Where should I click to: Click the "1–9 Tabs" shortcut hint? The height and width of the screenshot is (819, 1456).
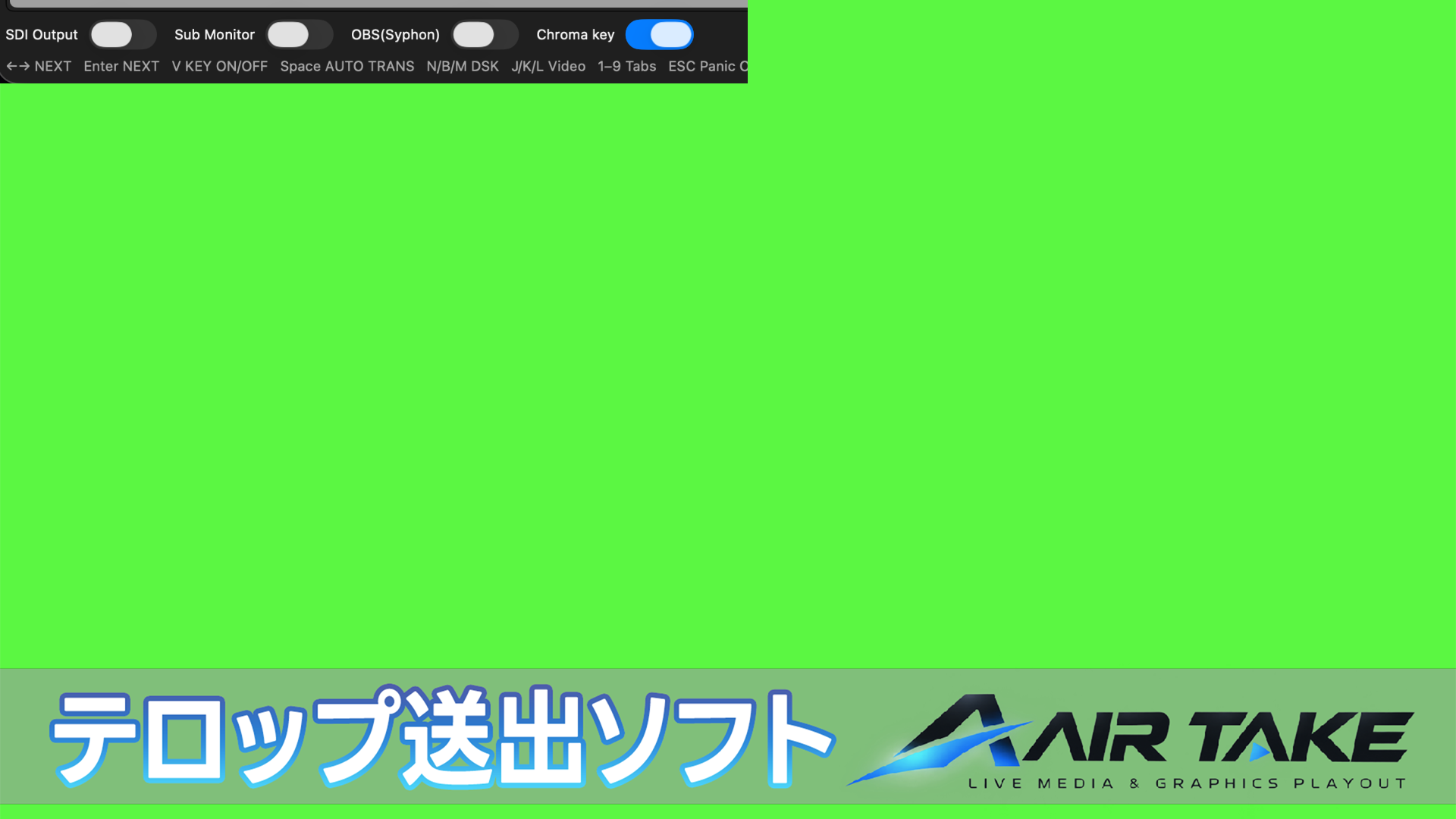pos(627,67)
